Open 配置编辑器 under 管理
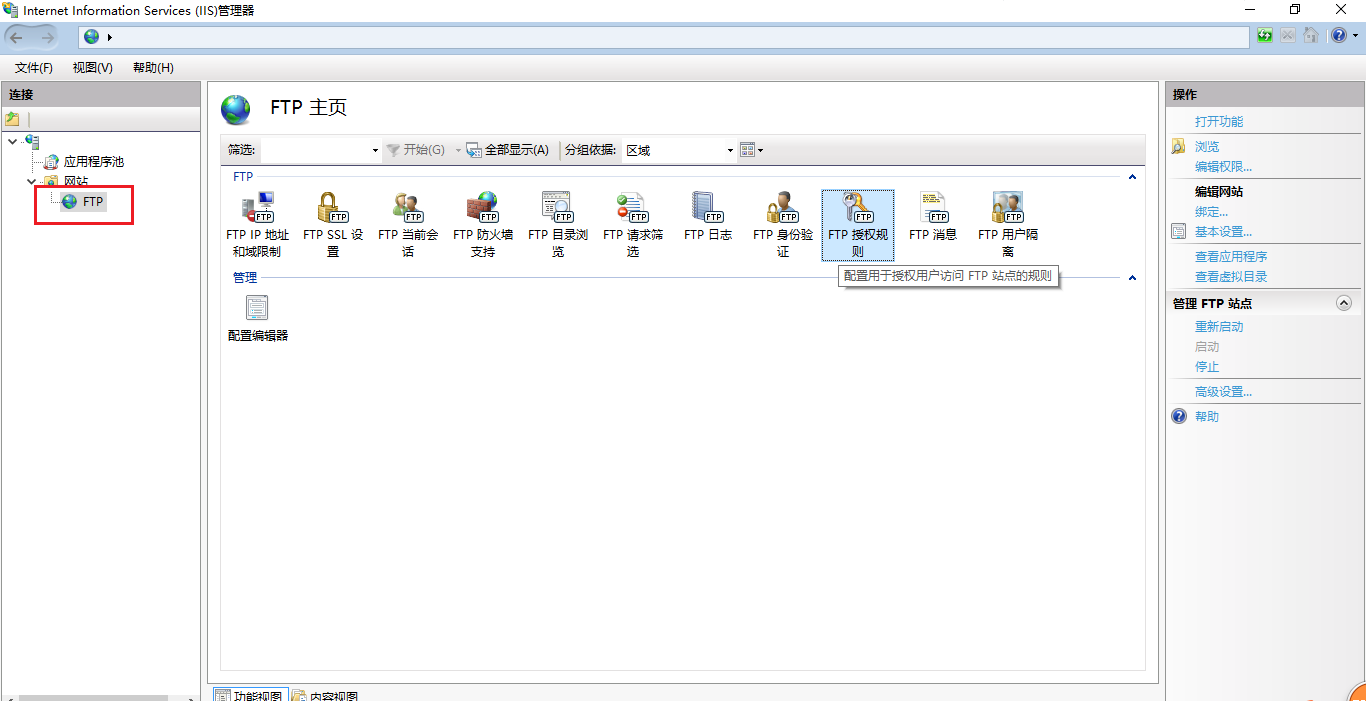 click(258, 318)
